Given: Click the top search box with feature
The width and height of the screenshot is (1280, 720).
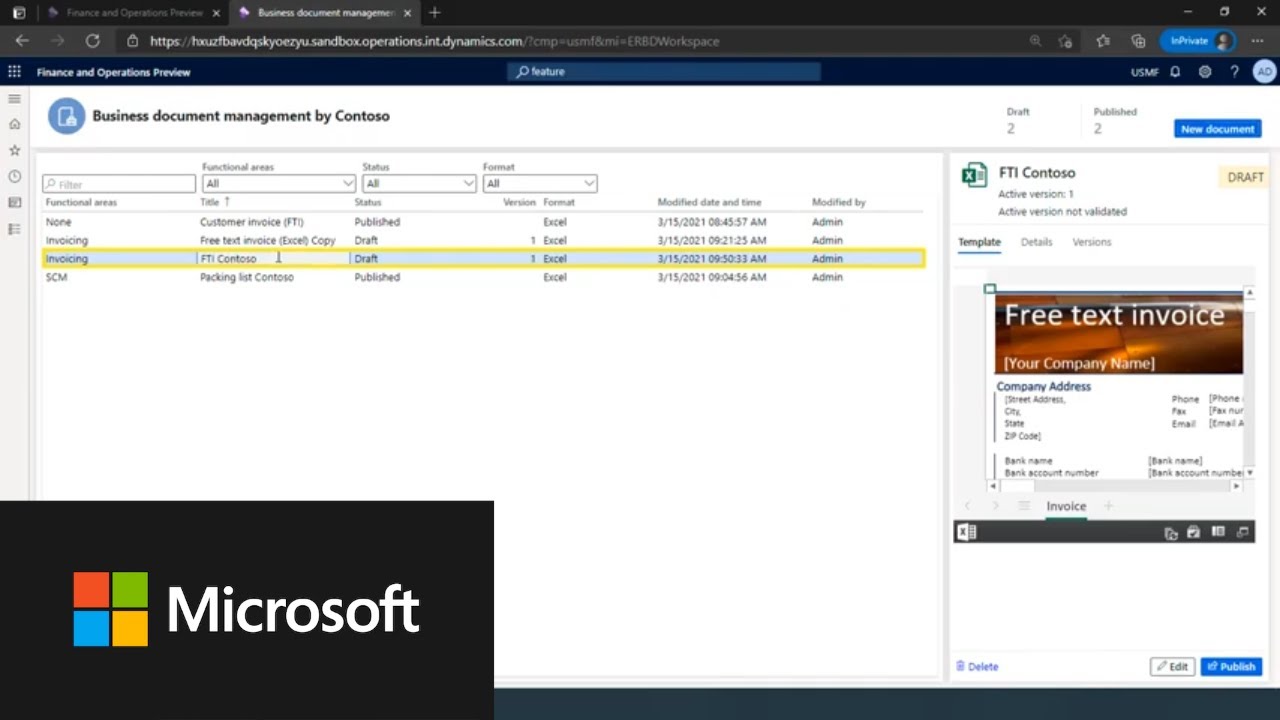Looking at the screenshot, I should pyautogui.click(x=664, y=72).
